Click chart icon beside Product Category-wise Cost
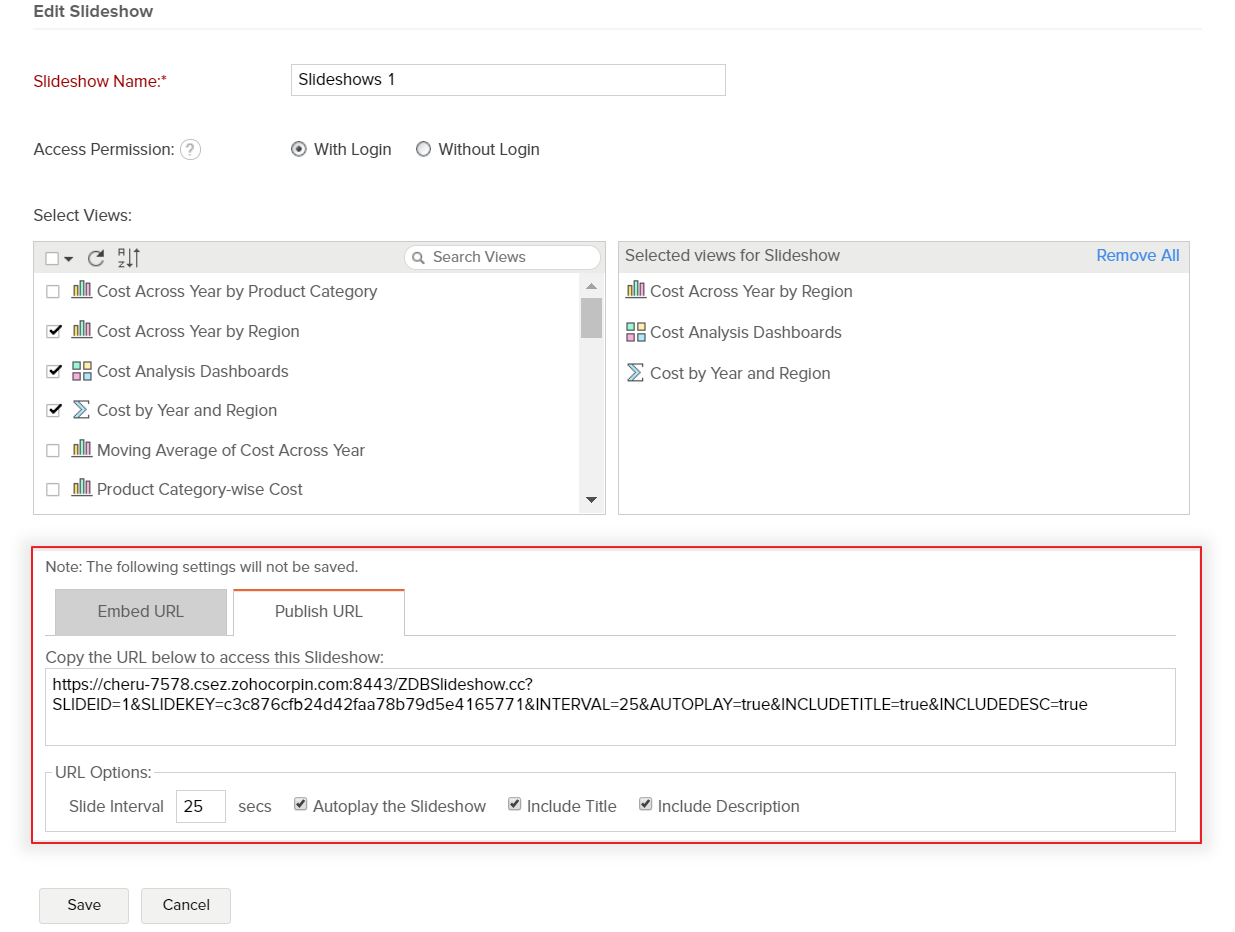 82,489
